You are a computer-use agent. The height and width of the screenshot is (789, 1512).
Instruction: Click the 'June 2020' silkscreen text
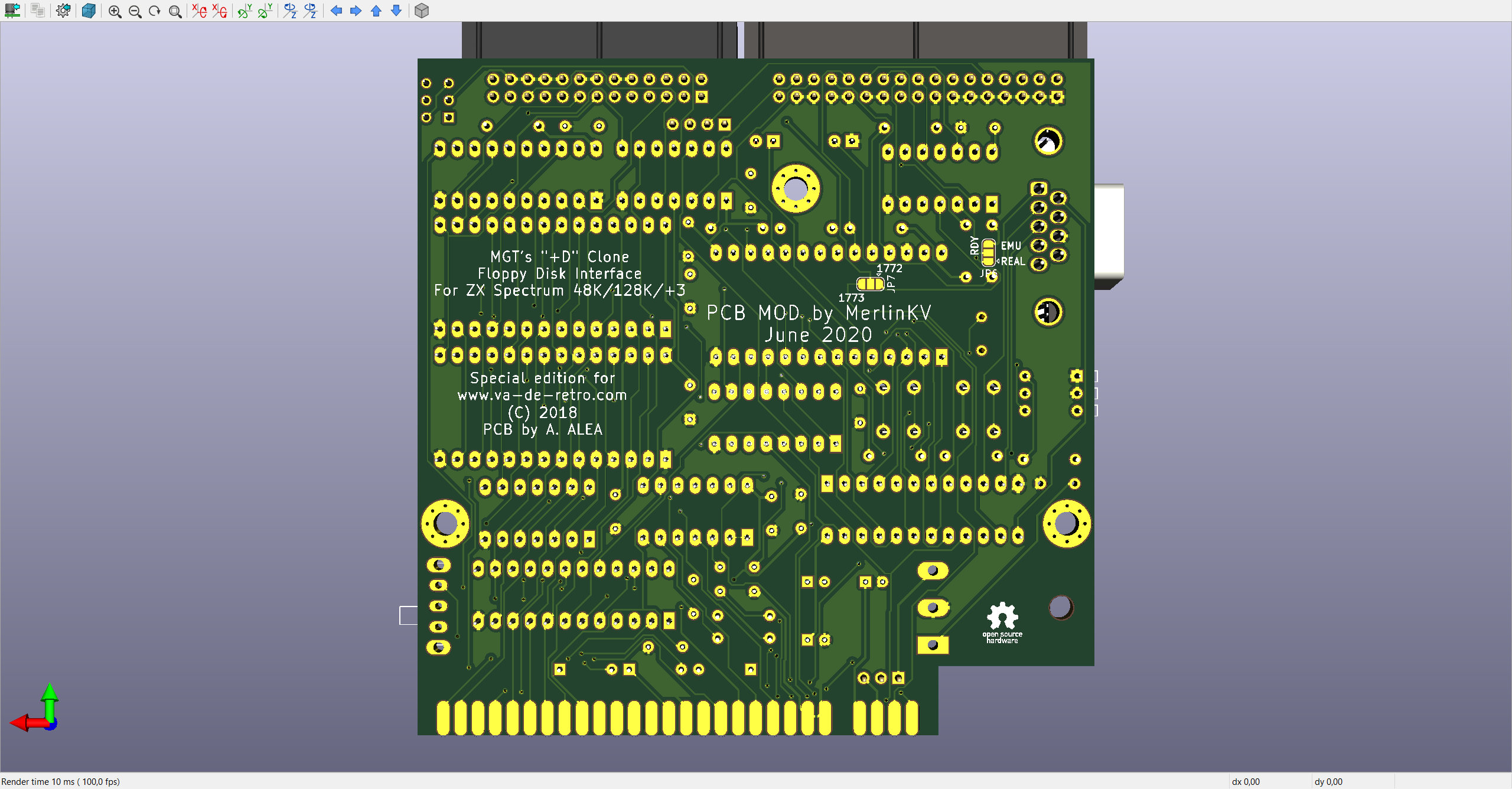point(819,335)
